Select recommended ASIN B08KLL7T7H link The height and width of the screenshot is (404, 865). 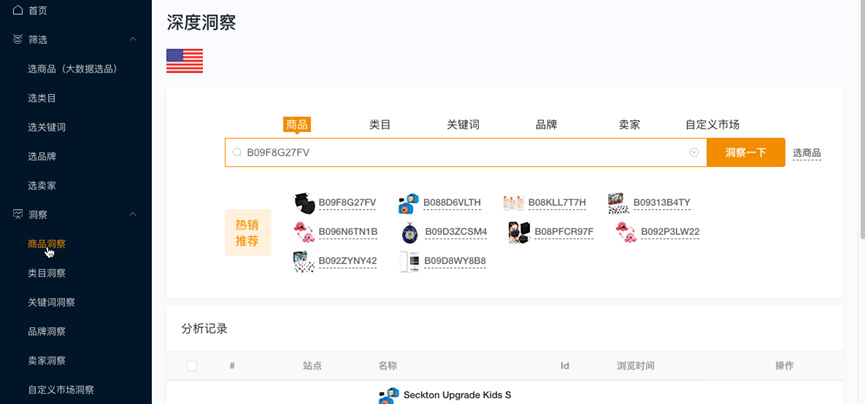557,203
